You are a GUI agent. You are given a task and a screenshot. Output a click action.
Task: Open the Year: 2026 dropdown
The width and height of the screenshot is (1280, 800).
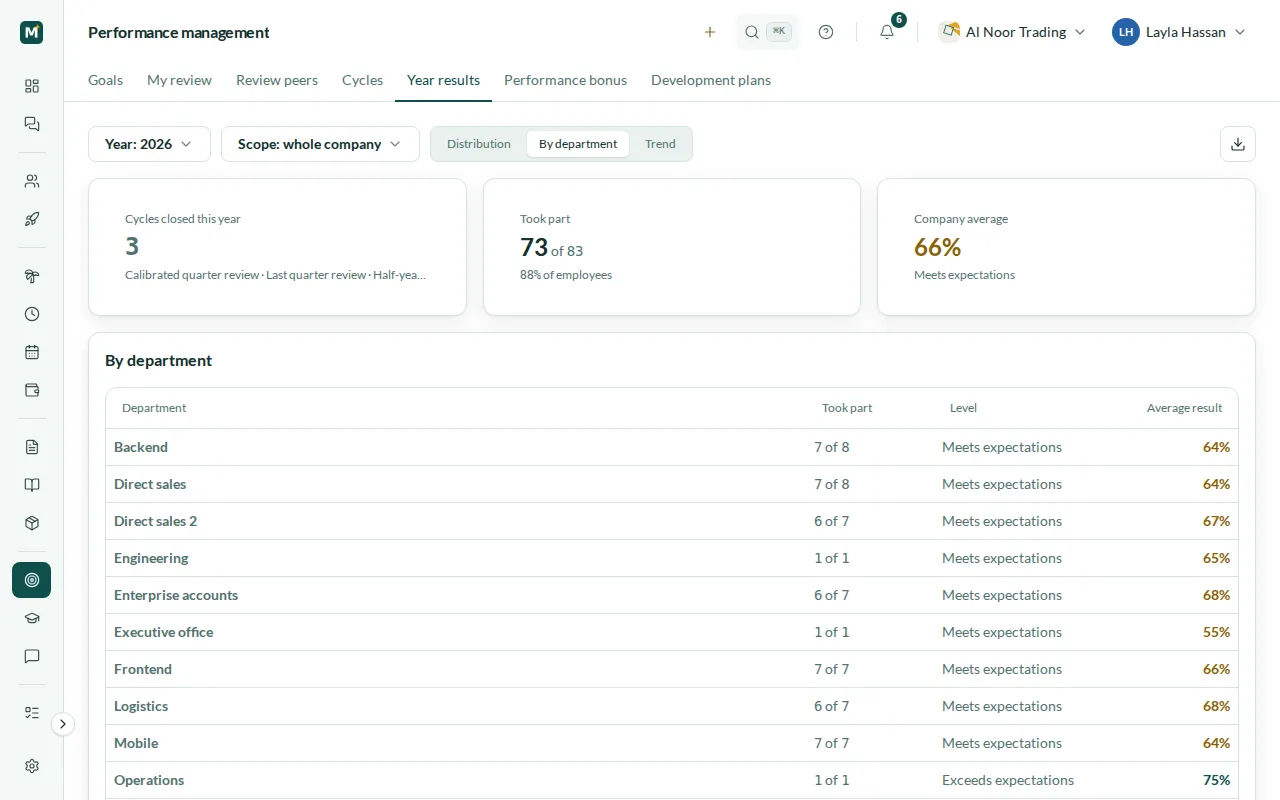[x=149, y=144]
